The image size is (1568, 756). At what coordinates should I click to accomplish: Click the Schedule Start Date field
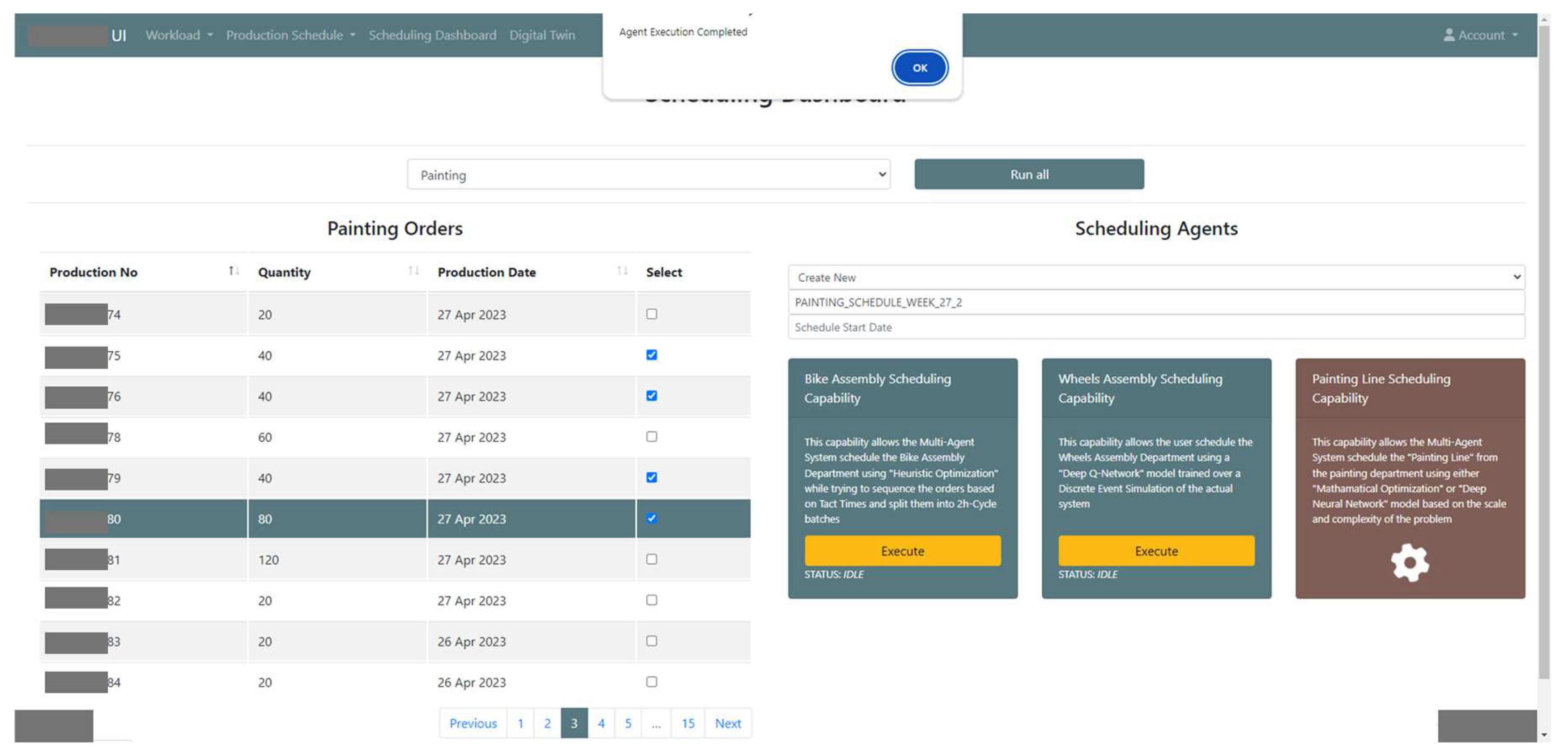pos(1155,328)
